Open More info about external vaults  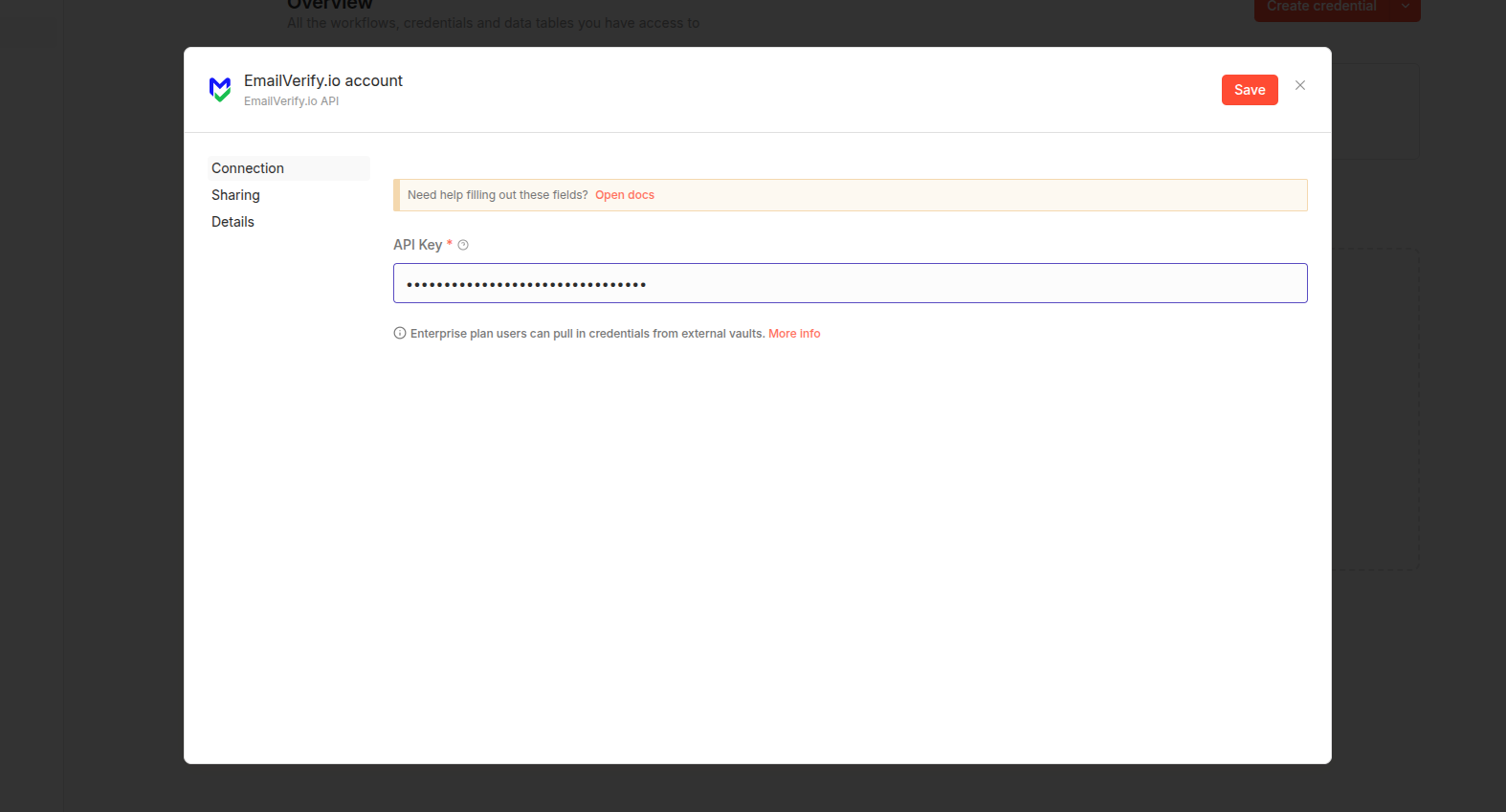[x=794, y=334]
